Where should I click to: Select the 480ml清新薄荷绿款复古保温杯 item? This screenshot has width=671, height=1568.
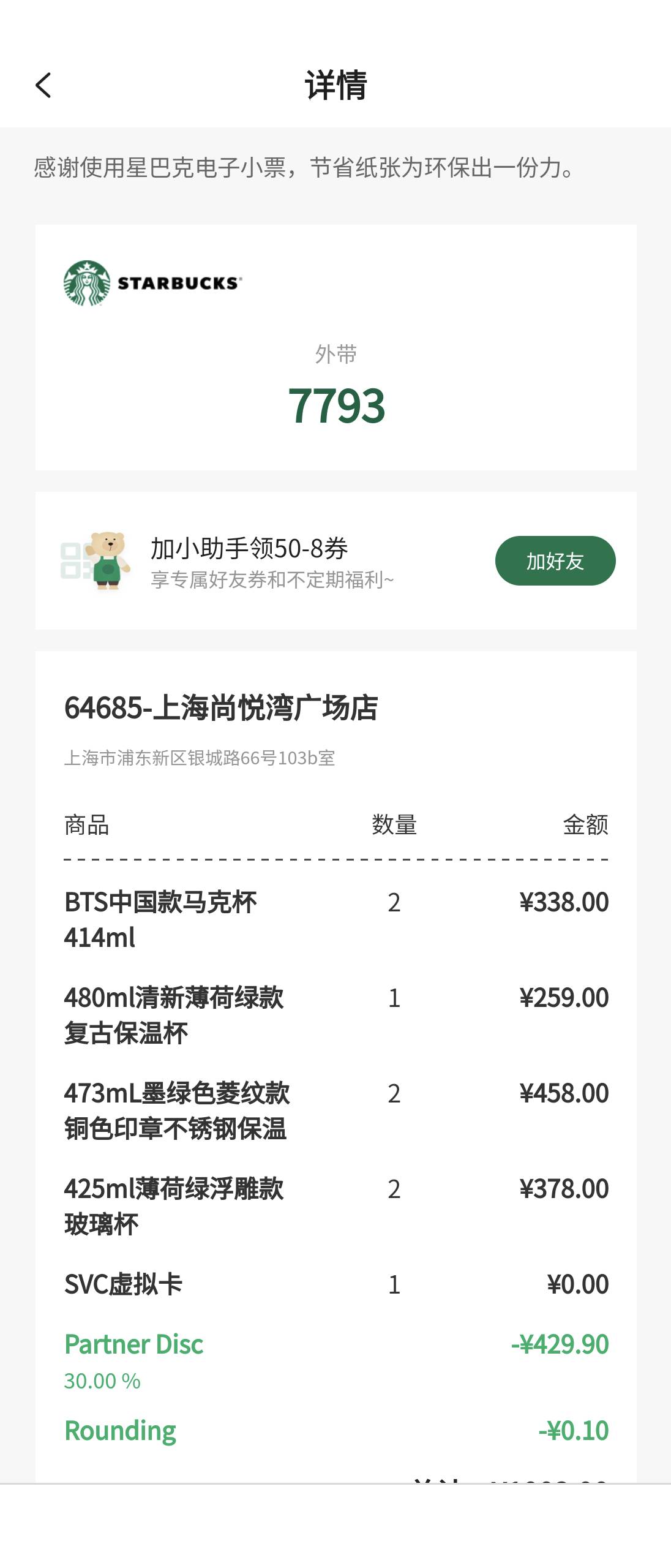[336, 1016]
